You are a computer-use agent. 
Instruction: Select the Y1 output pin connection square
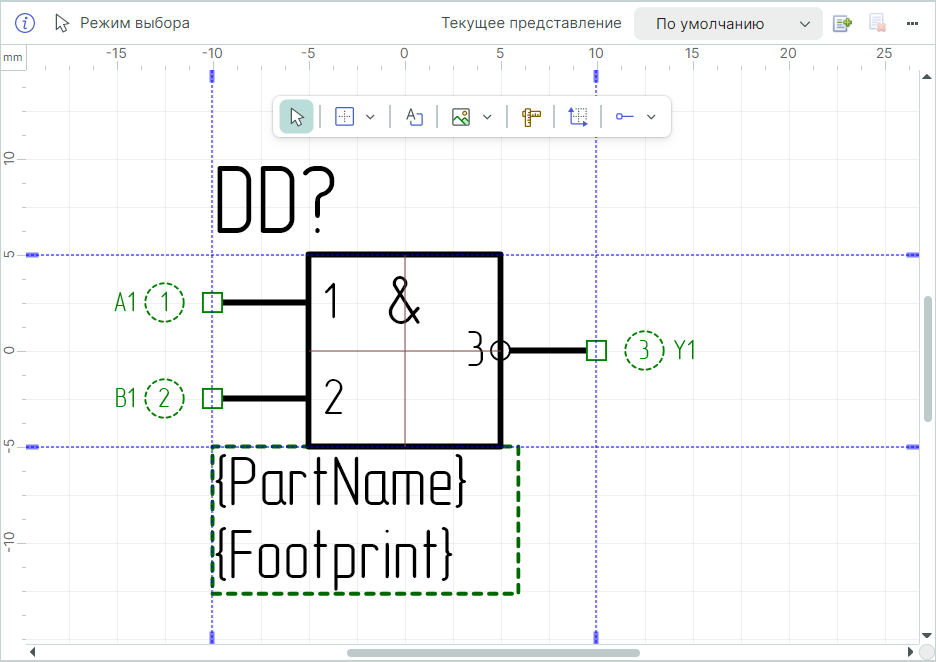coord(596,350)
